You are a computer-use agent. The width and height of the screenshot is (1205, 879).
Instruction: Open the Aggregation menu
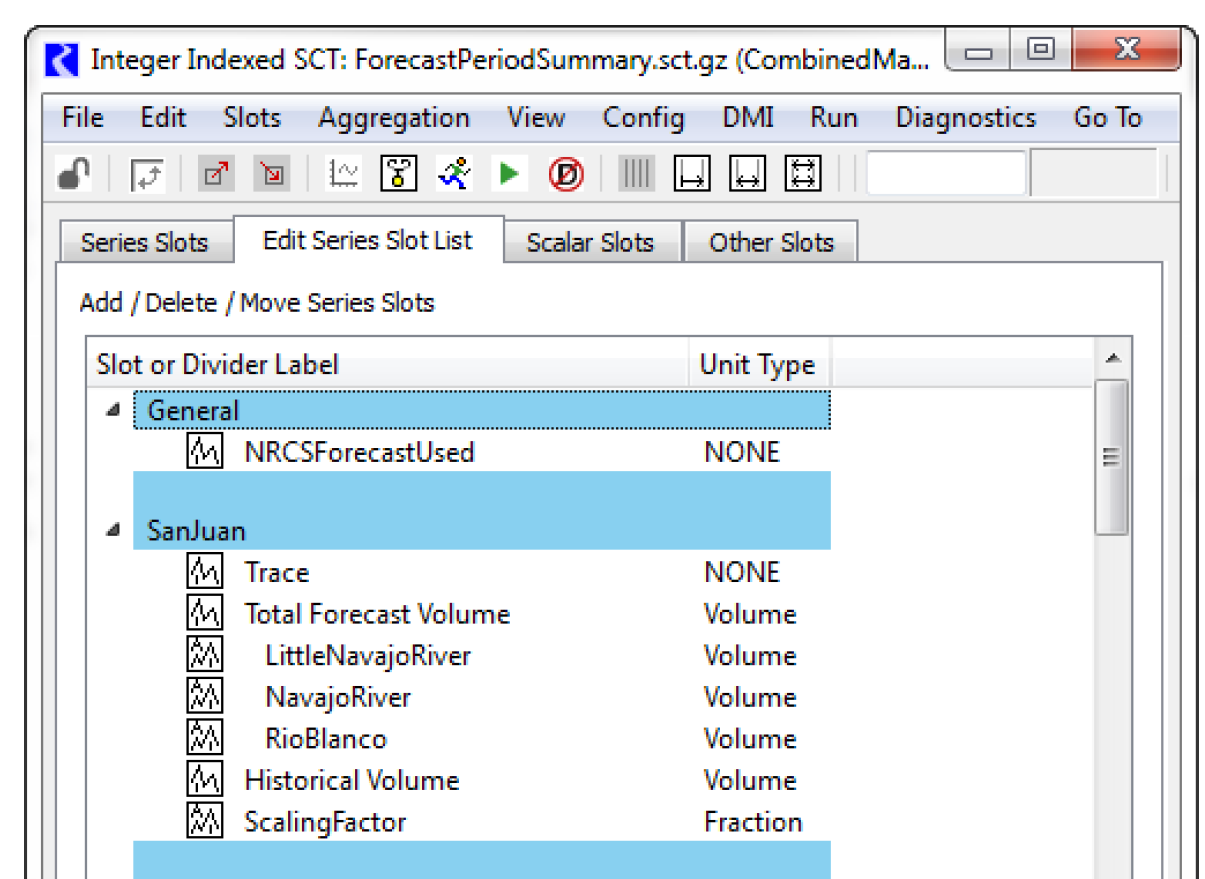coord(393,118)
